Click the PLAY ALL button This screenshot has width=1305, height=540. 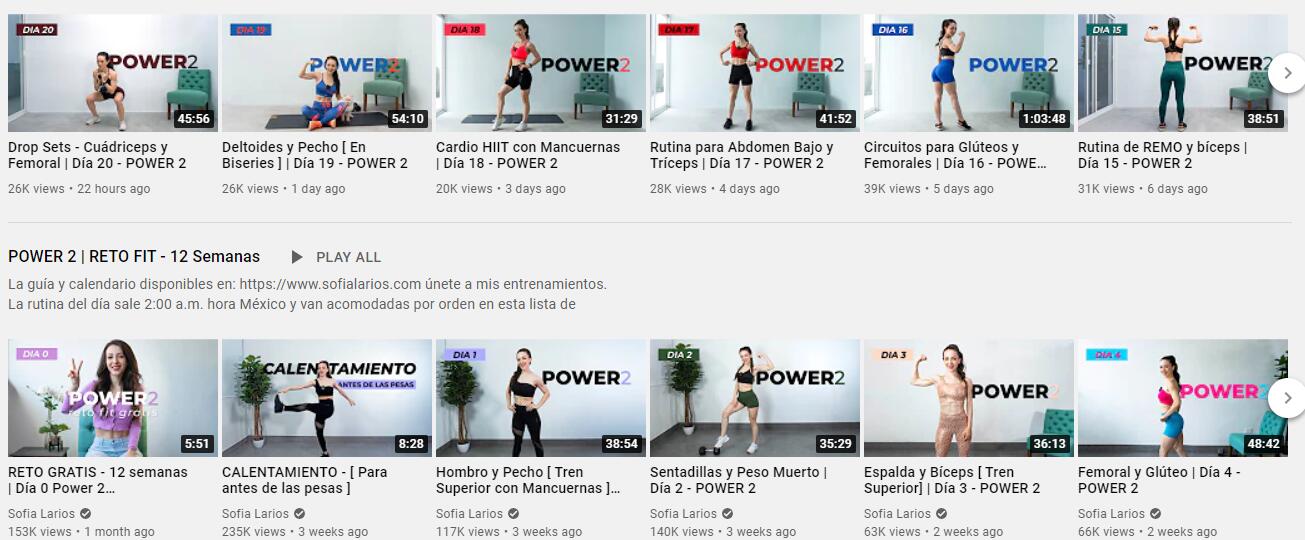point(336,257)
